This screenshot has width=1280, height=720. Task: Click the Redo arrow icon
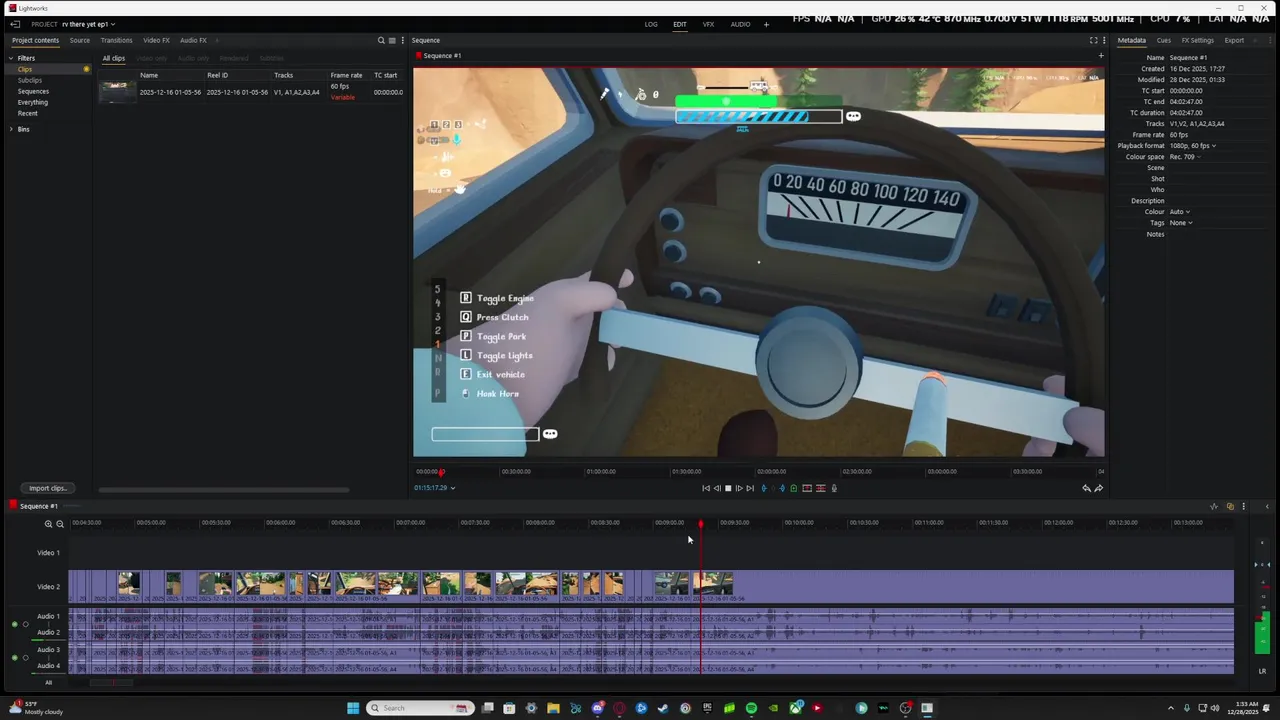coord(1099,488)
